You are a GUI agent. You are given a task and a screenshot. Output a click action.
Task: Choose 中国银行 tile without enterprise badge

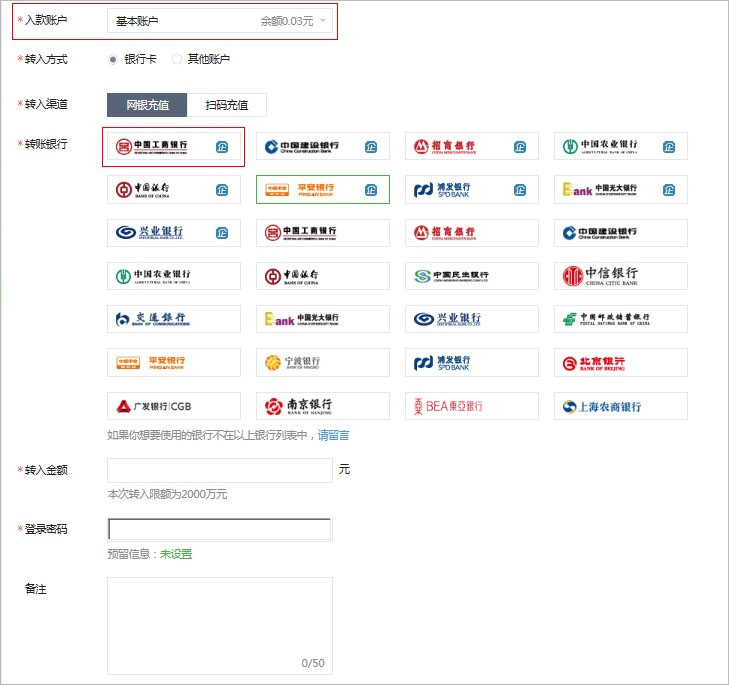(x=323, y=276)
